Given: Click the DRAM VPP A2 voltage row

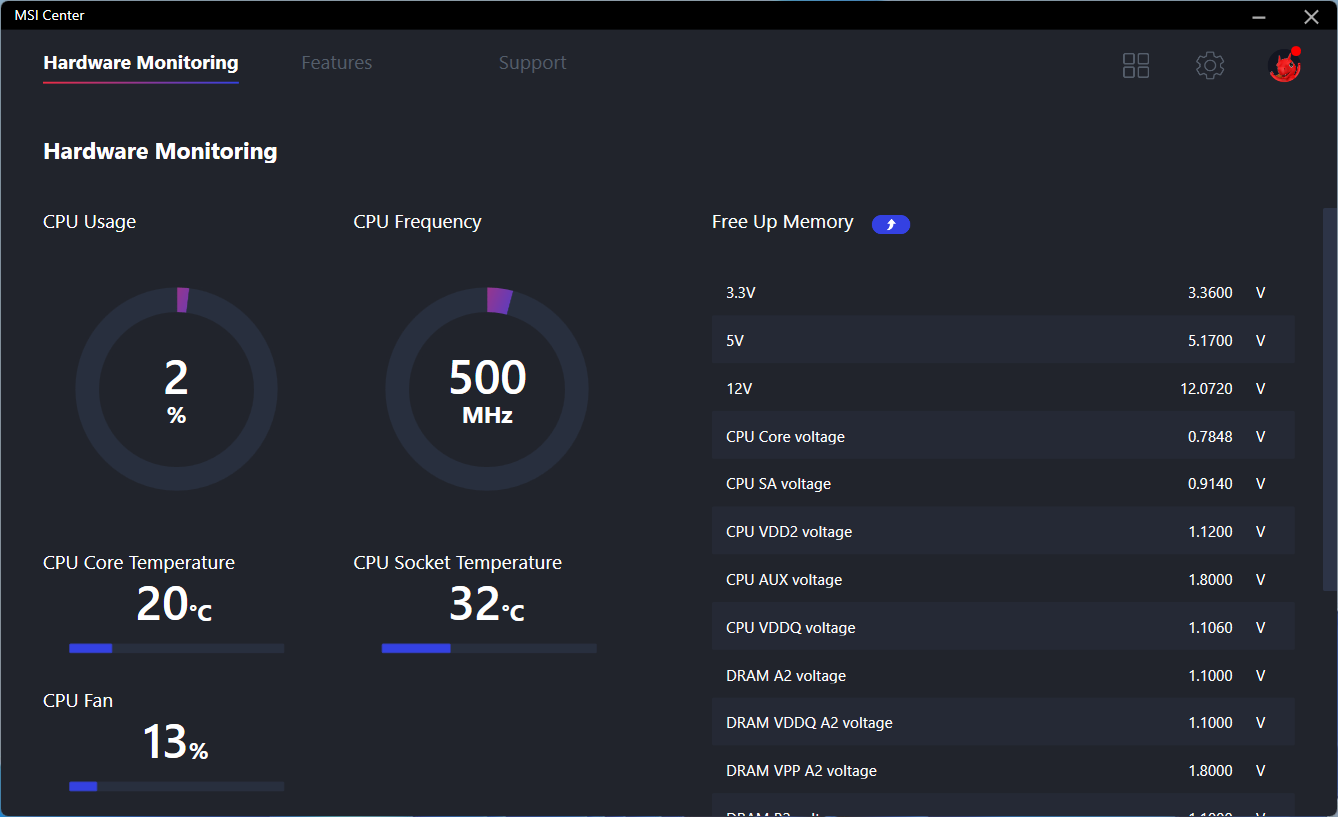Looking at the screenshot, I should coord(1002,771).
